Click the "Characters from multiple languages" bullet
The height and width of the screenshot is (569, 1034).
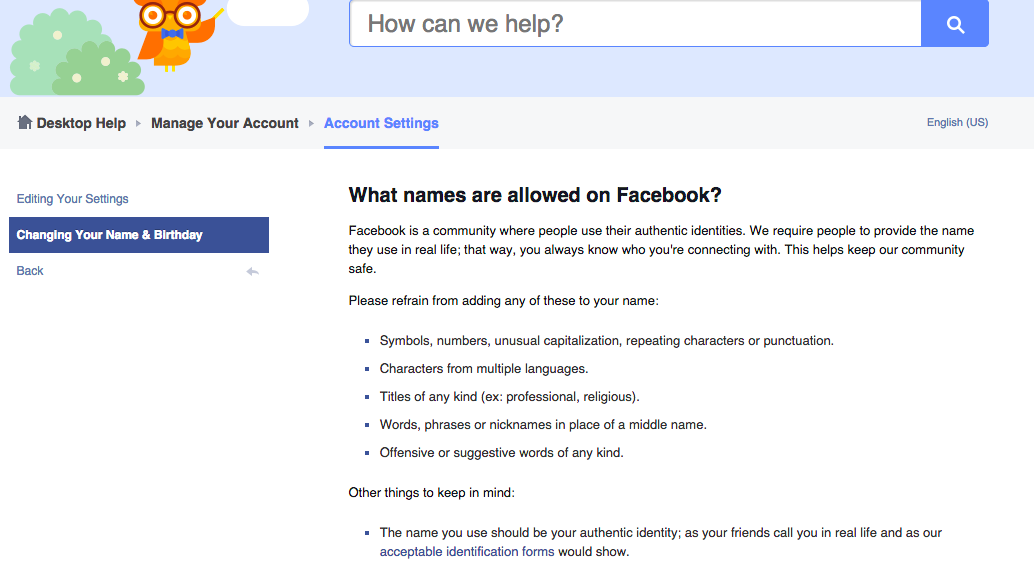[x=484, y=369]
